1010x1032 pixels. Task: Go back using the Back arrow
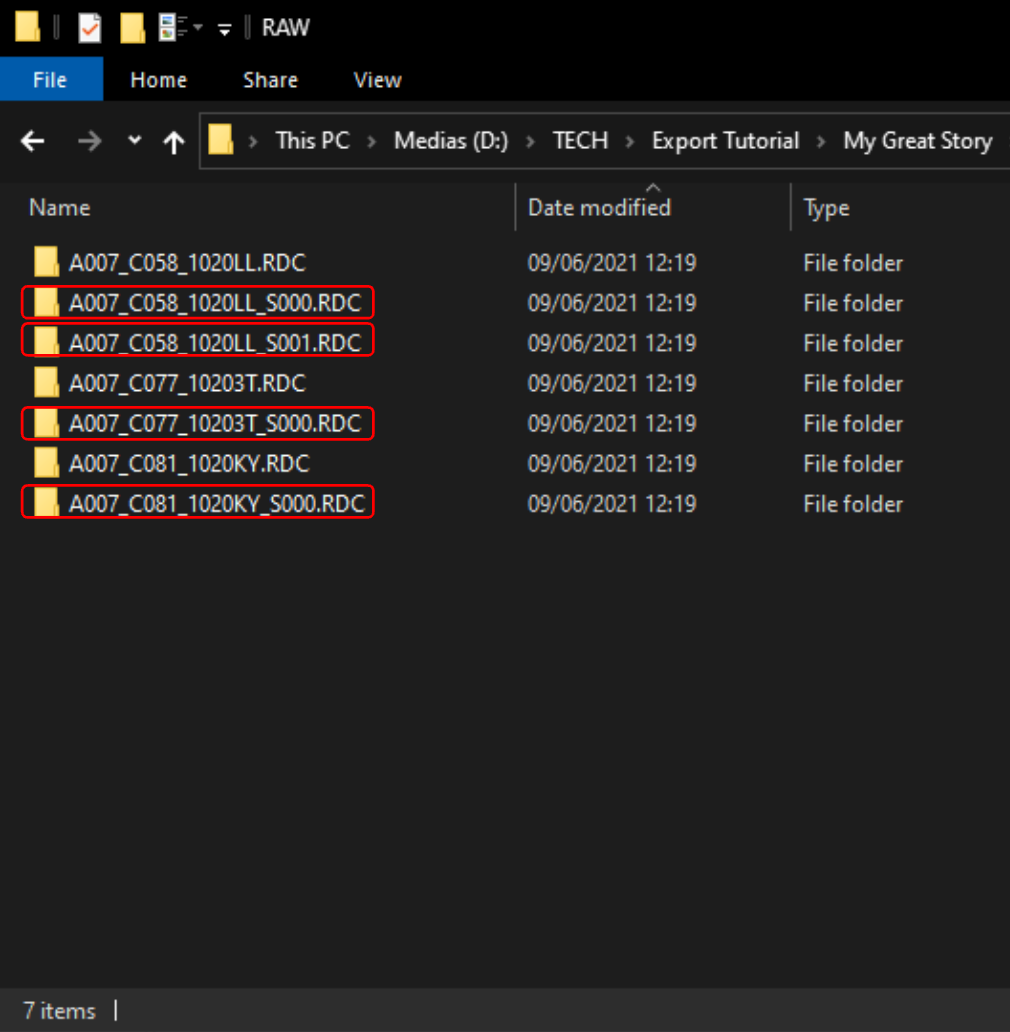pyautogui.click(x=32, y=141)
